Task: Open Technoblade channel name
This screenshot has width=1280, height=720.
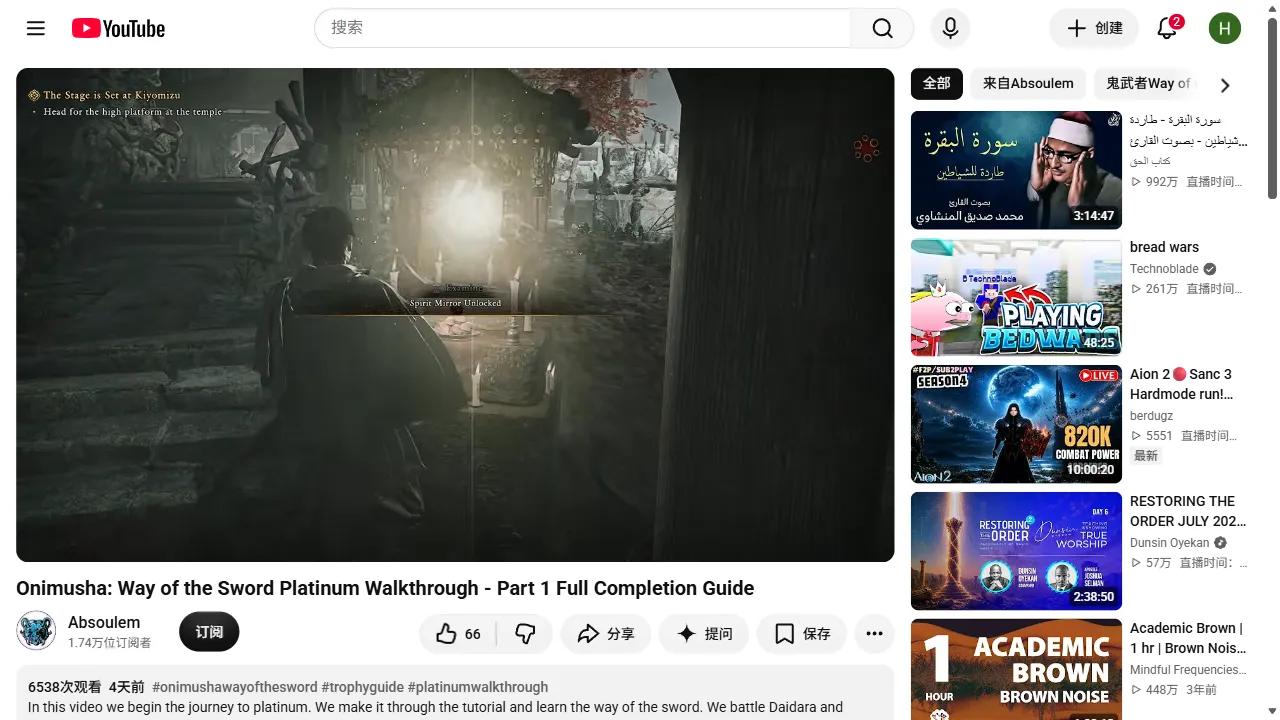Action: (x=1164, y=269)
